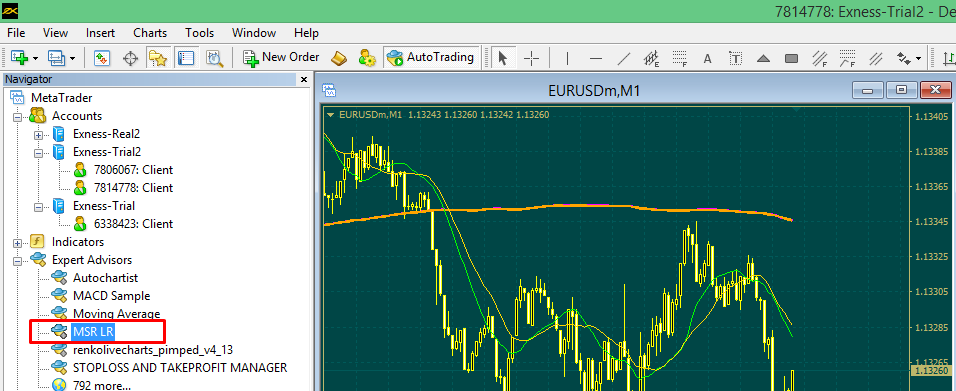Toggle the AutoTrading button

[x=430, y=57]
